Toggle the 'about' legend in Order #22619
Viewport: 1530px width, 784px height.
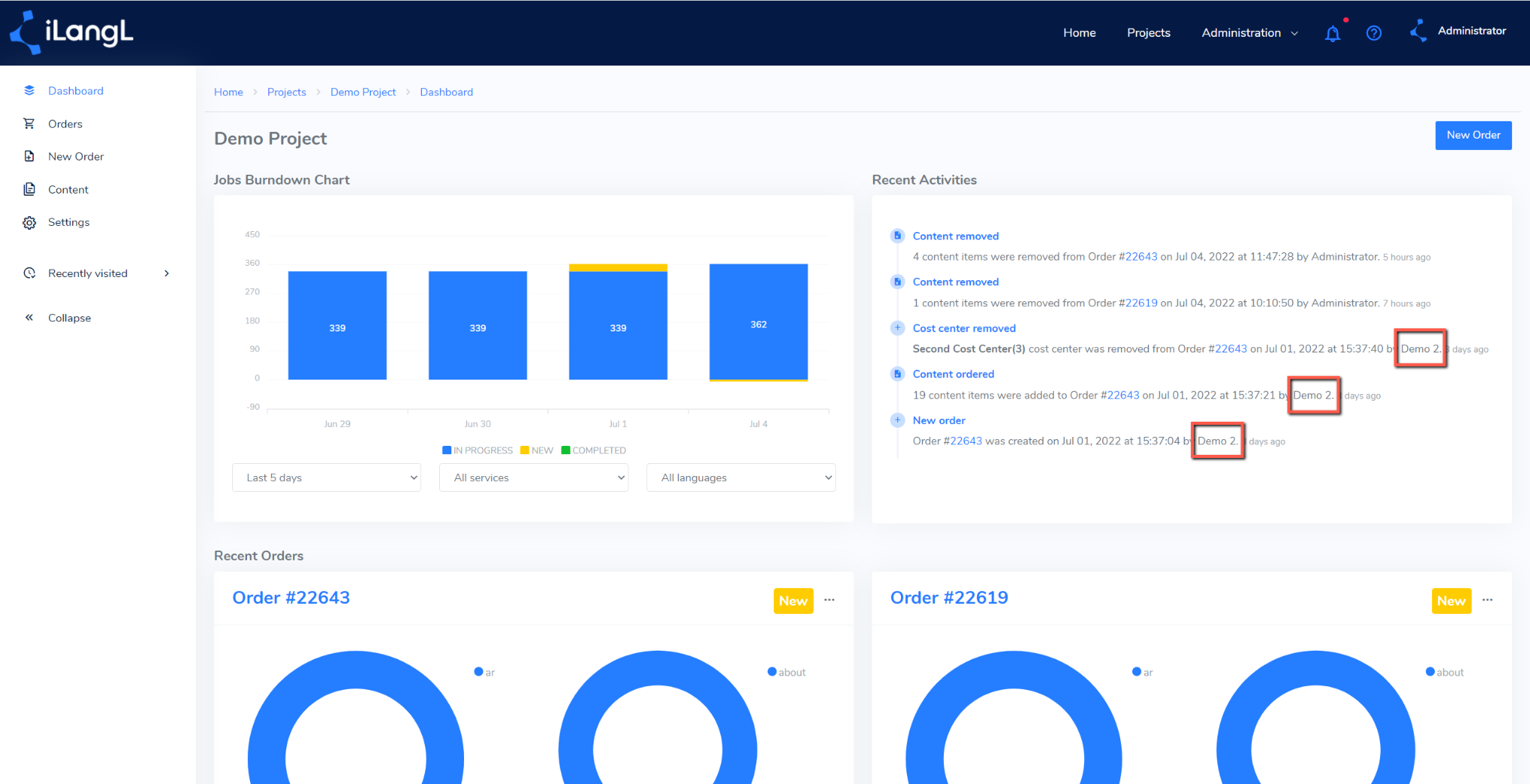point(1445,672)
